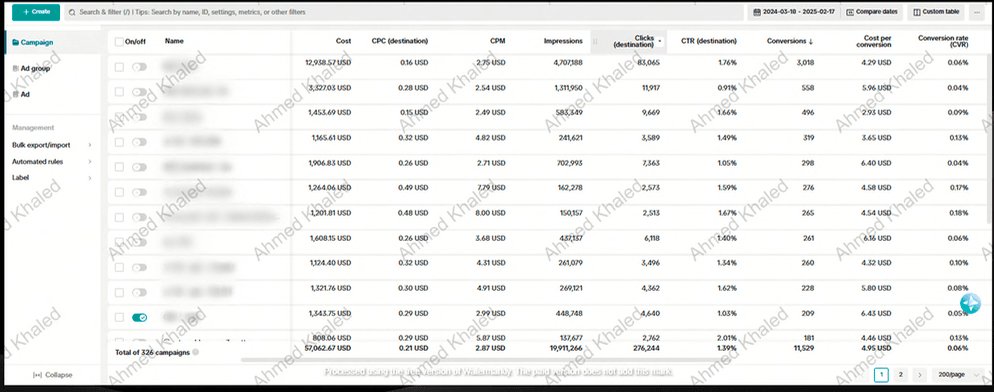
Task: Check the box for the 1,343.75 USD campaign
Action: tap(119, 317)
